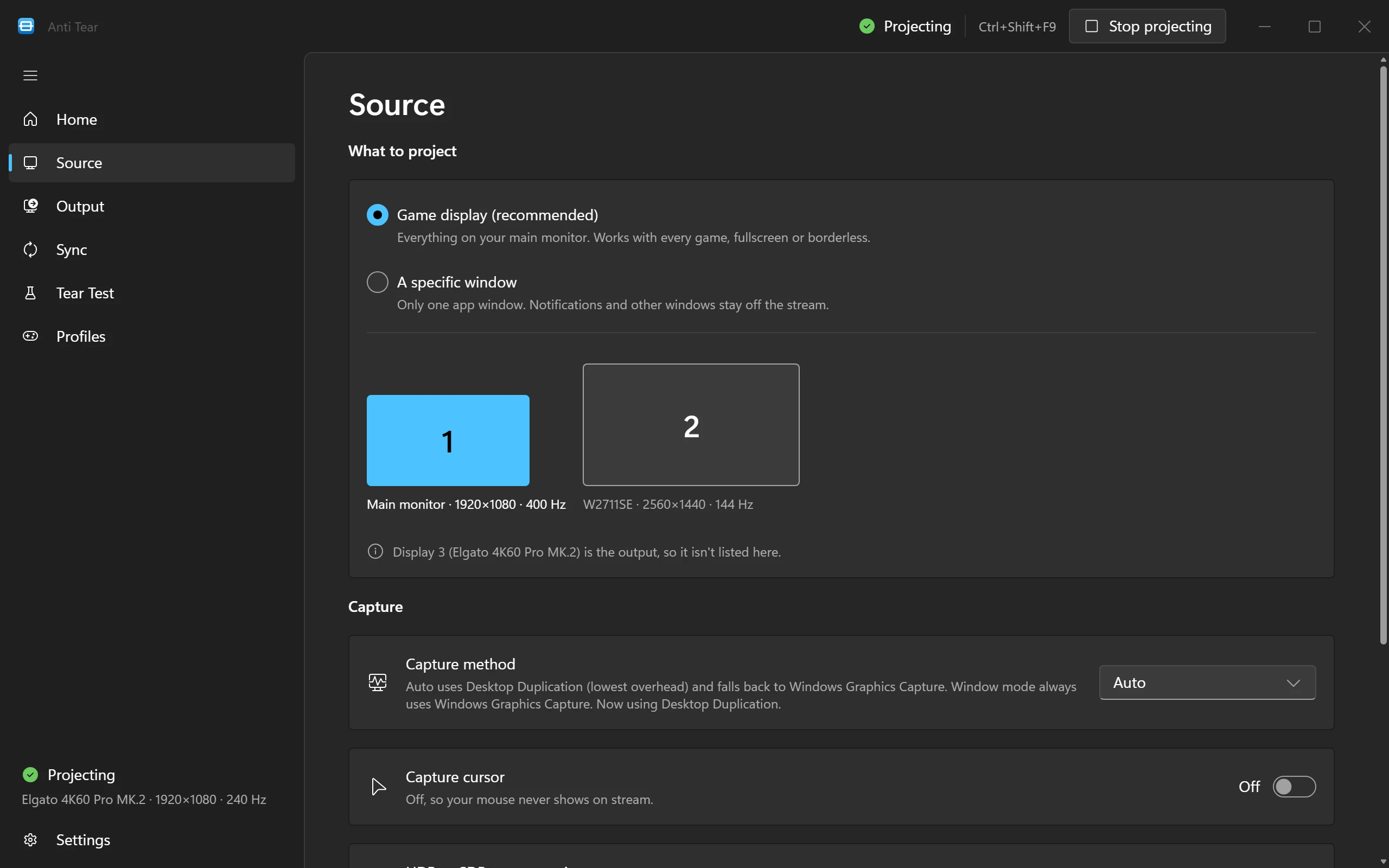The width and height of the screenshot is (1389, 868).
Task: Click the Anti Tear title text
Action: click(73, 27)
